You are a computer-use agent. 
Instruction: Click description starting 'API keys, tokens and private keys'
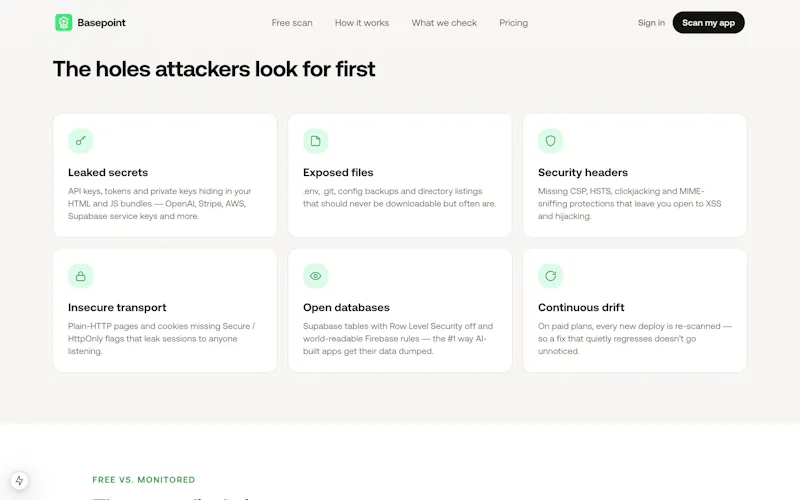[x=160, y=204]
